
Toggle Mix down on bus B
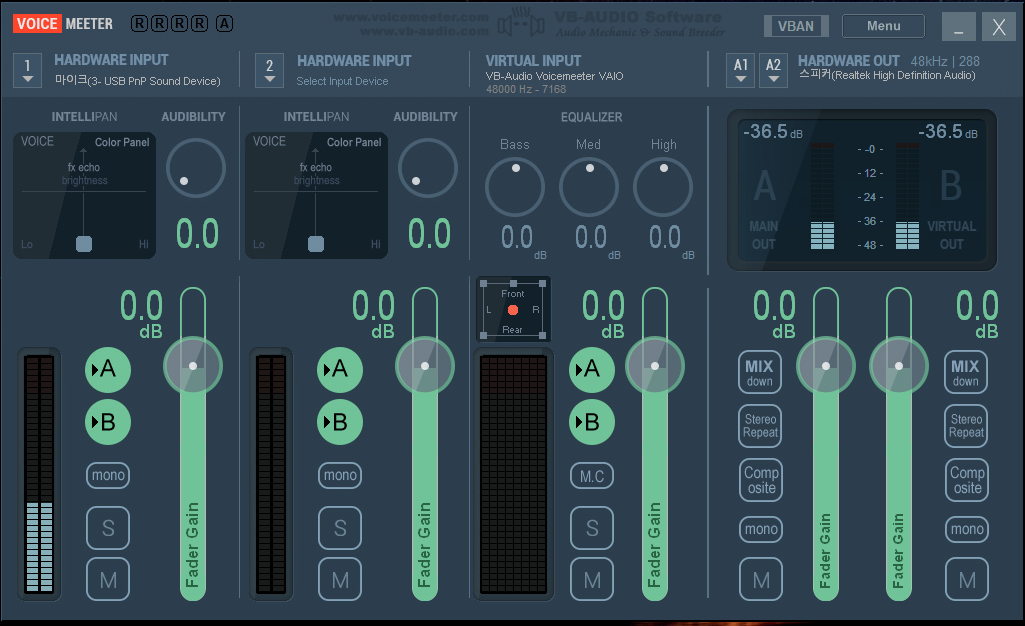pos(966,372)
